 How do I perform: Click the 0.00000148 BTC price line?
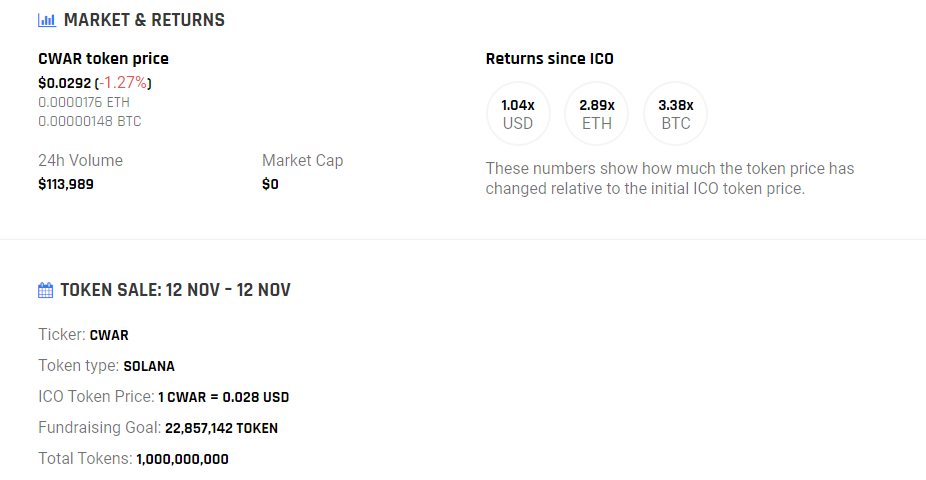click(90, 121)
